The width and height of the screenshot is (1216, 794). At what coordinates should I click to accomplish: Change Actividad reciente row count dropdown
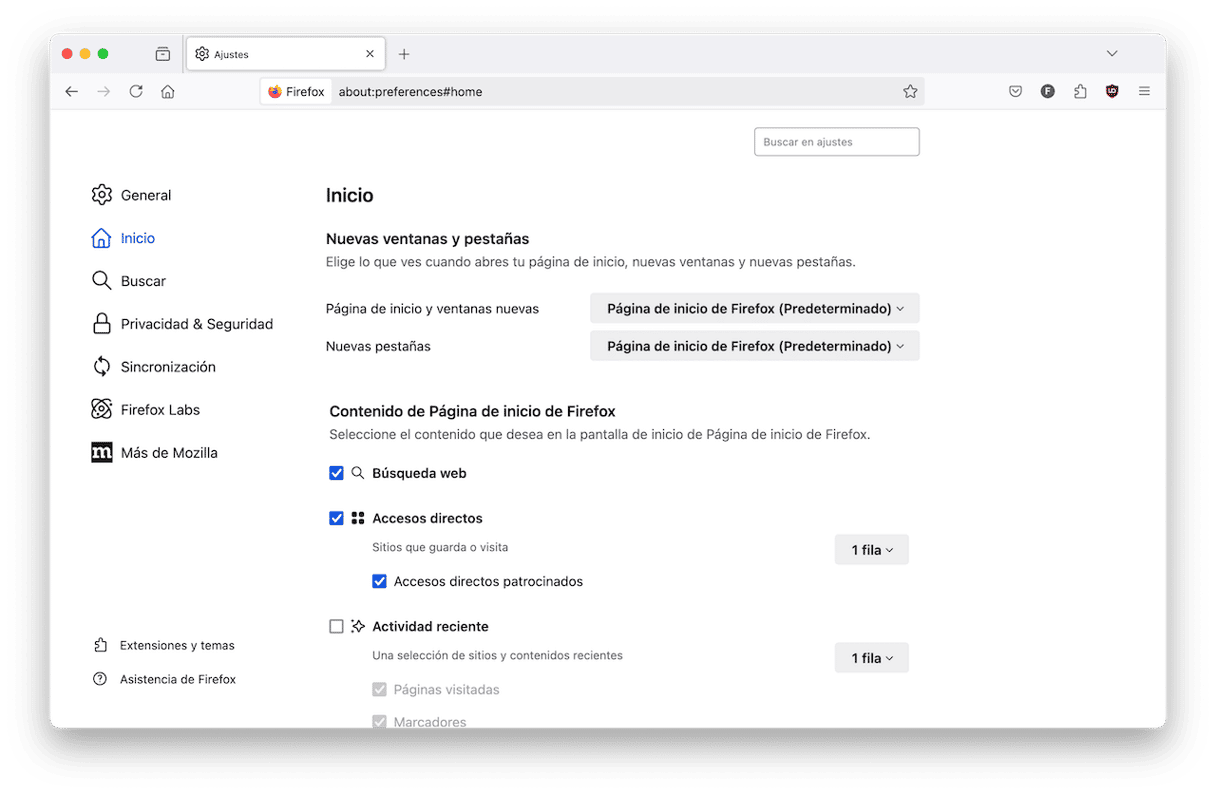click(x=872, y=658)
